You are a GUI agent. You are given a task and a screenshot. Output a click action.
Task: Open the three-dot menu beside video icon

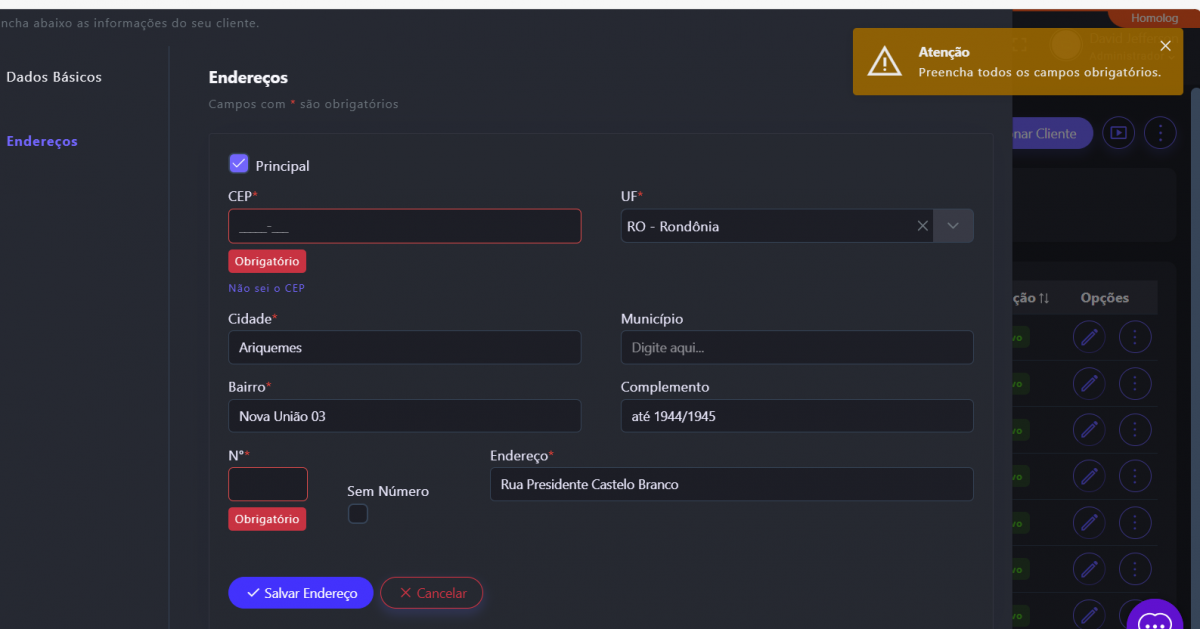1160,133
